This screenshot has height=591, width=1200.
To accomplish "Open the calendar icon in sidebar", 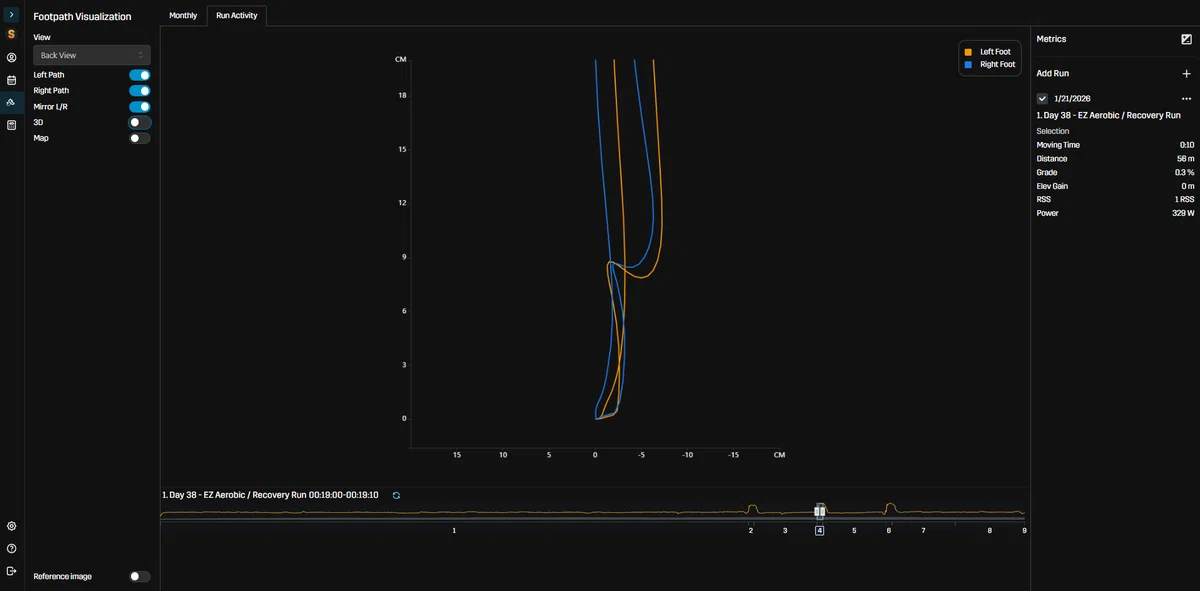I will click(x=12, y=80).
